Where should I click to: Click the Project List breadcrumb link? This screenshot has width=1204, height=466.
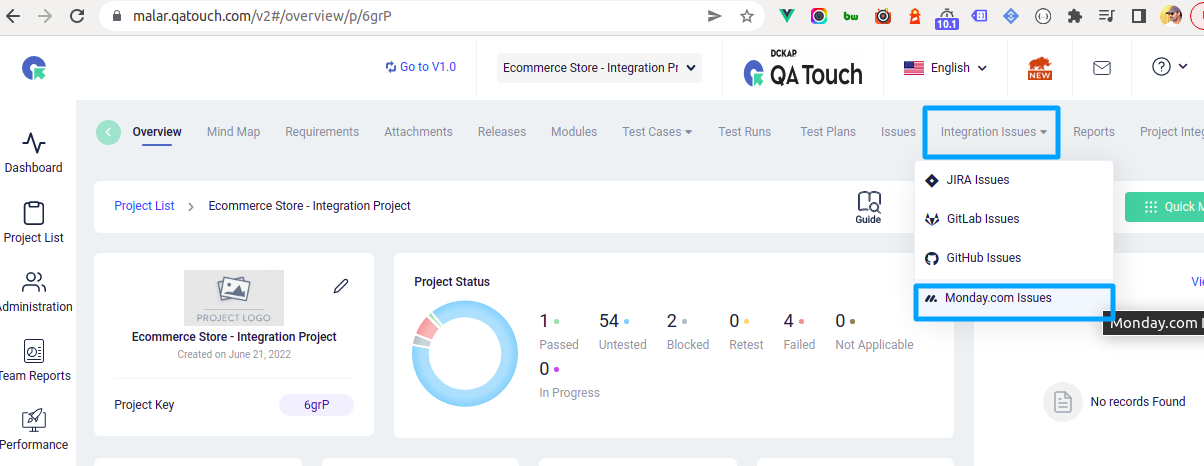pos(144,206)
